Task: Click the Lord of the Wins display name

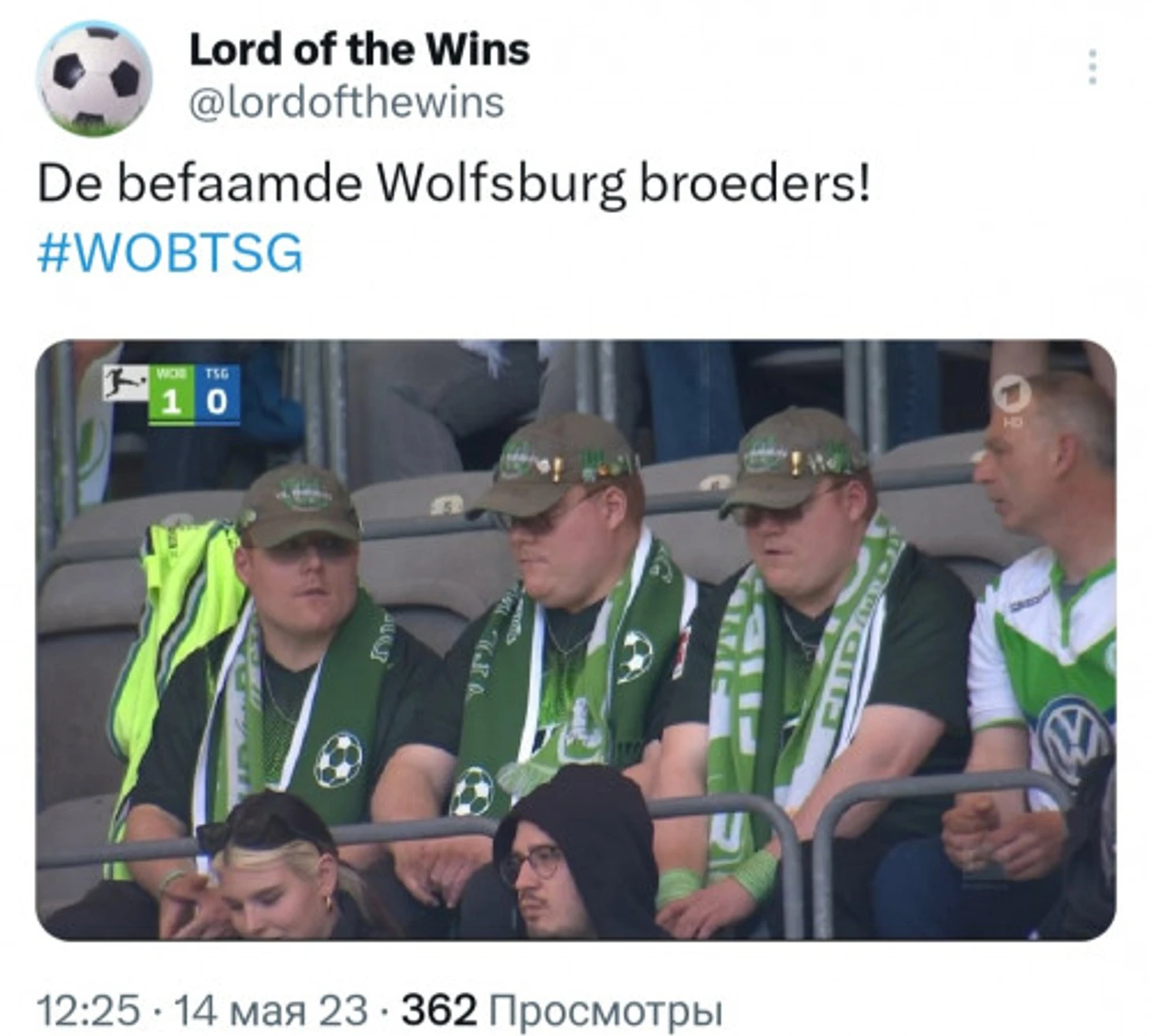Action: (359, 50)
